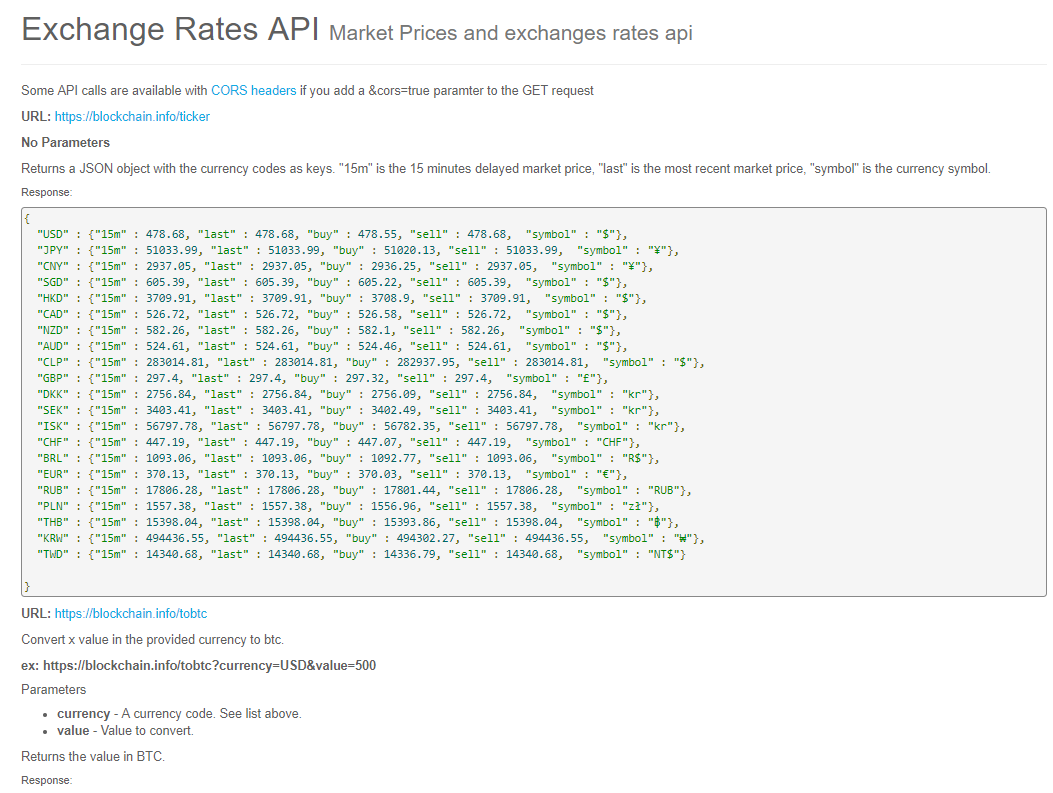Click the "USD" row in JSON response
The image size is (1053, 793).
coord(332,234)
